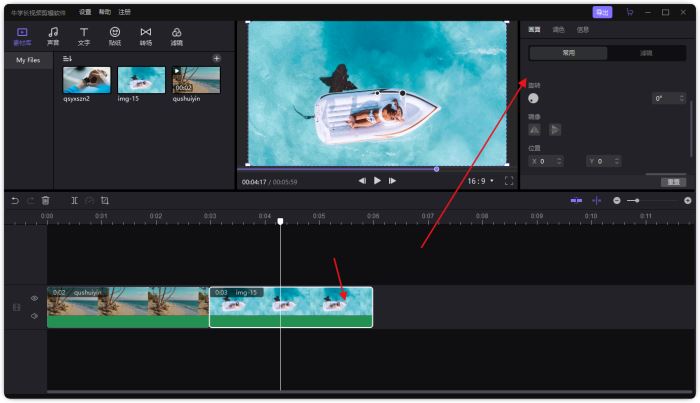Turn the rotation dial knob
Viewport: 700px width, 403px height.
533,99
